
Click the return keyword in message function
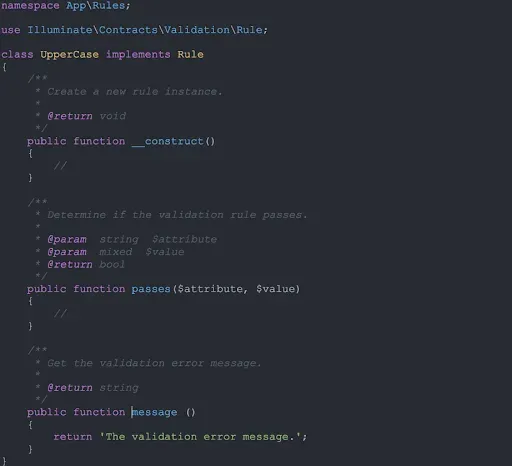(73, 437)
